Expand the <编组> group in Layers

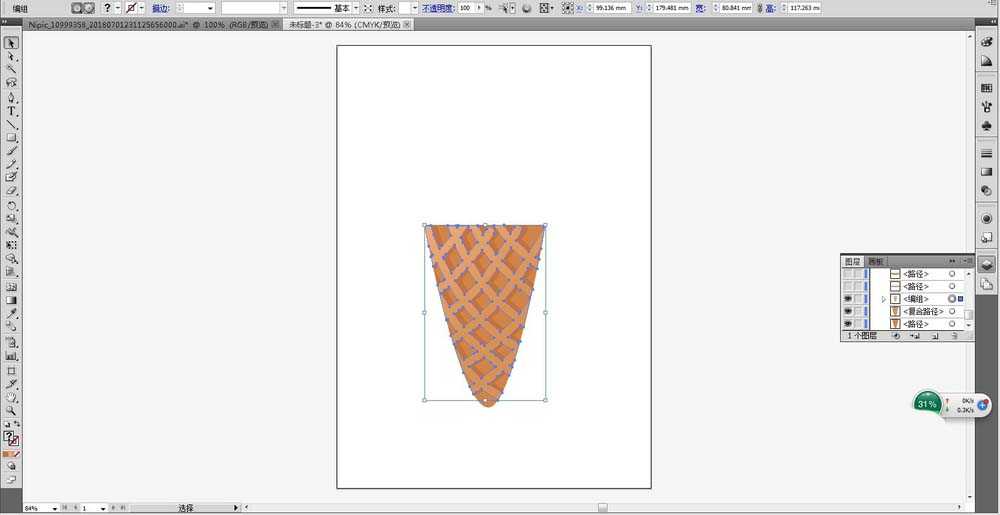pyautogui.click(x=883, y=299)
